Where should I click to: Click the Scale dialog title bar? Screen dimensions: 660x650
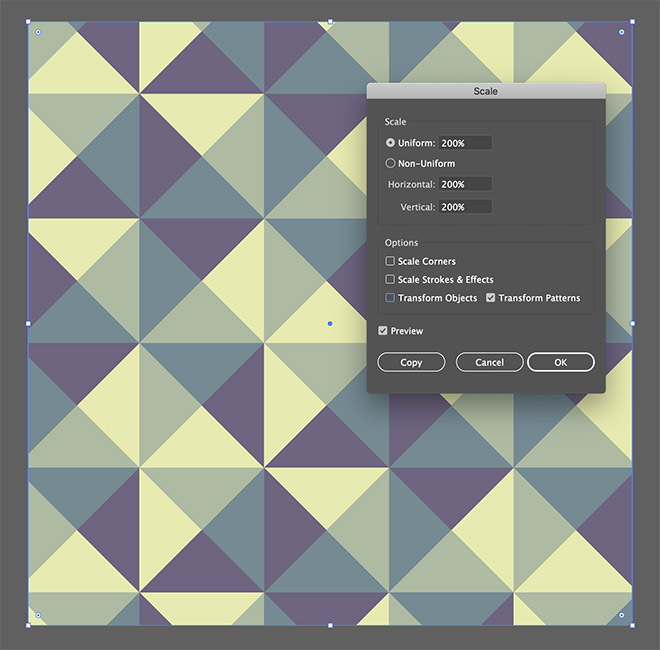(x=486, y=91)
